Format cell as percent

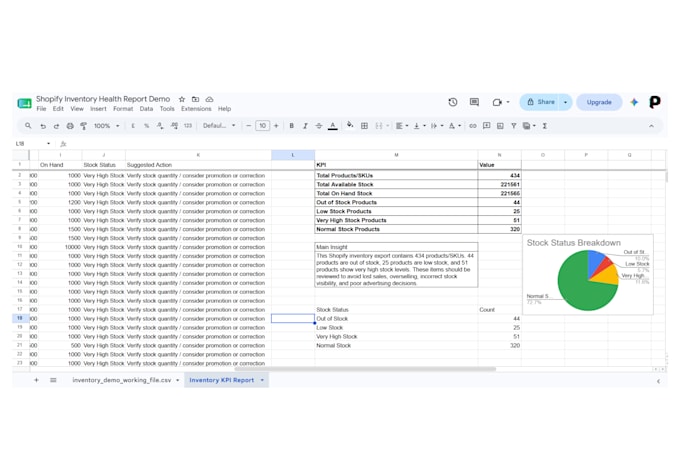(147, 126)
